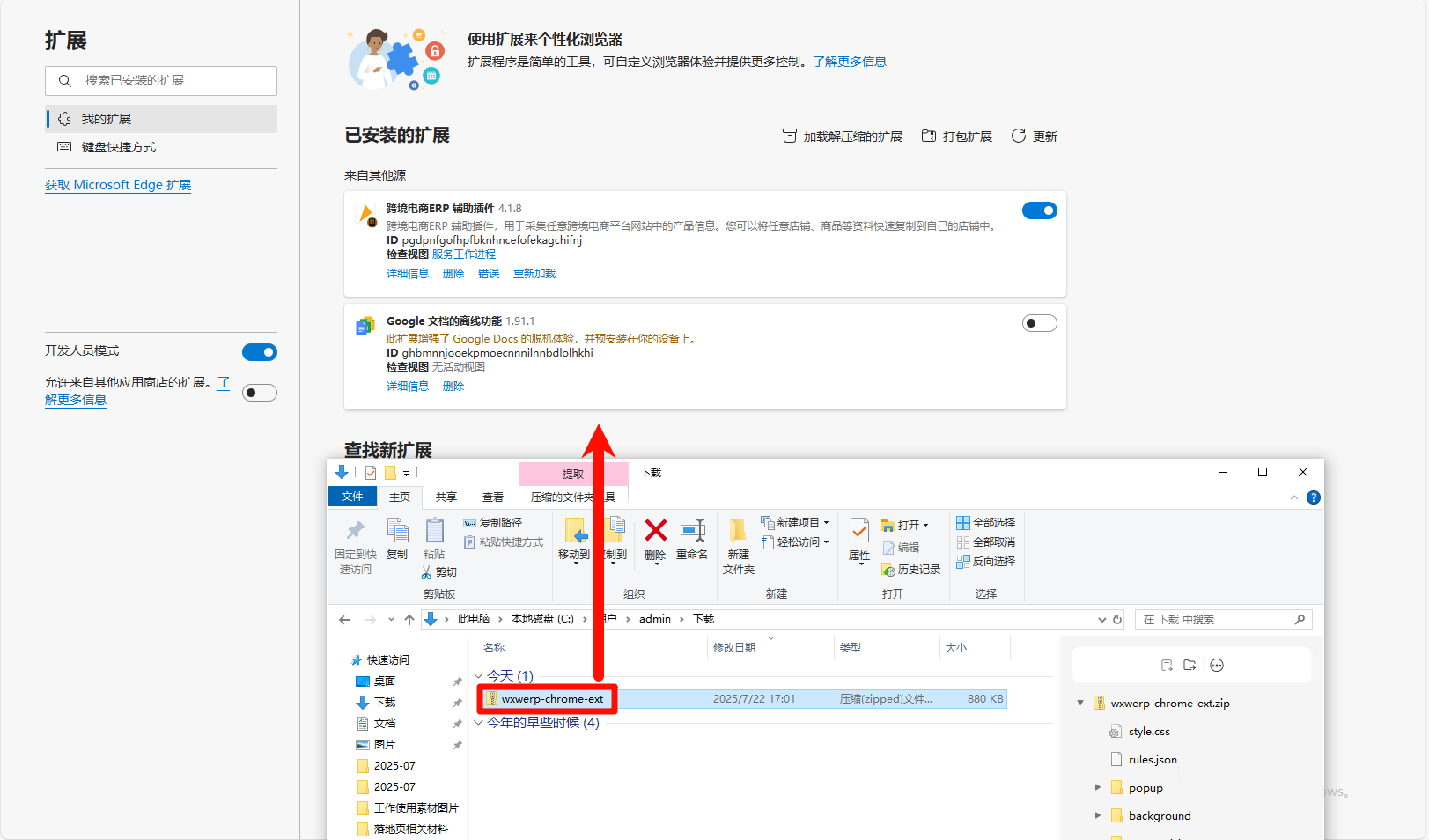Open the 文件 tab in Explorer ribbon
This screenshot has width=1429, height=840.
click(352, 497)
